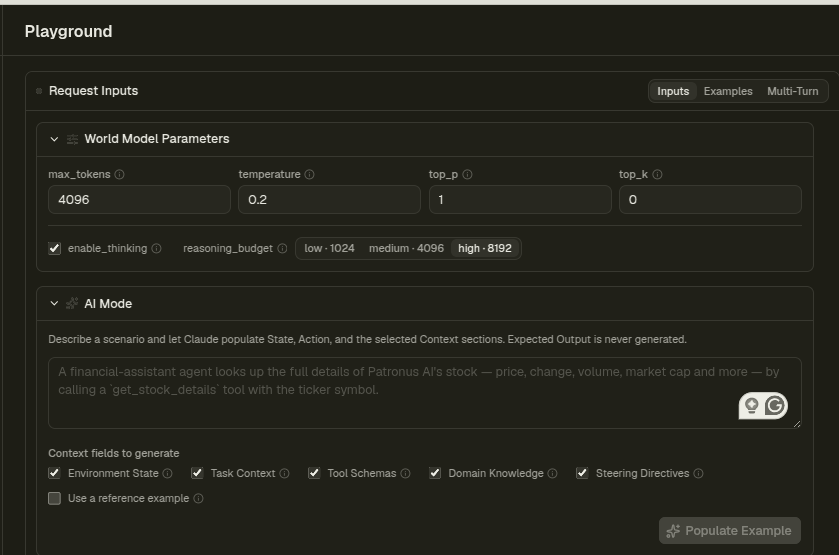Disable the enable_thinking checkbox
Viewport: 839px width, 555px height.
point(55,248)
